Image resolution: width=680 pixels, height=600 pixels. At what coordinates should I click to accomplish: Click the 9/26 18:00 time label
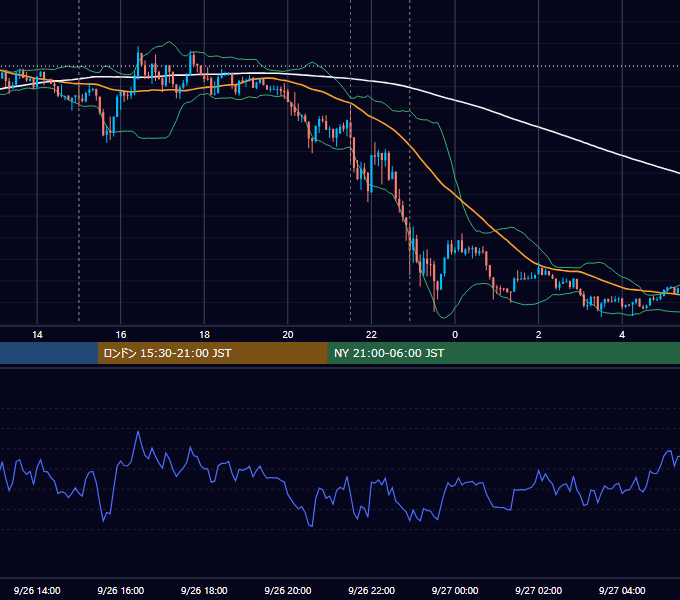[204, 590]
